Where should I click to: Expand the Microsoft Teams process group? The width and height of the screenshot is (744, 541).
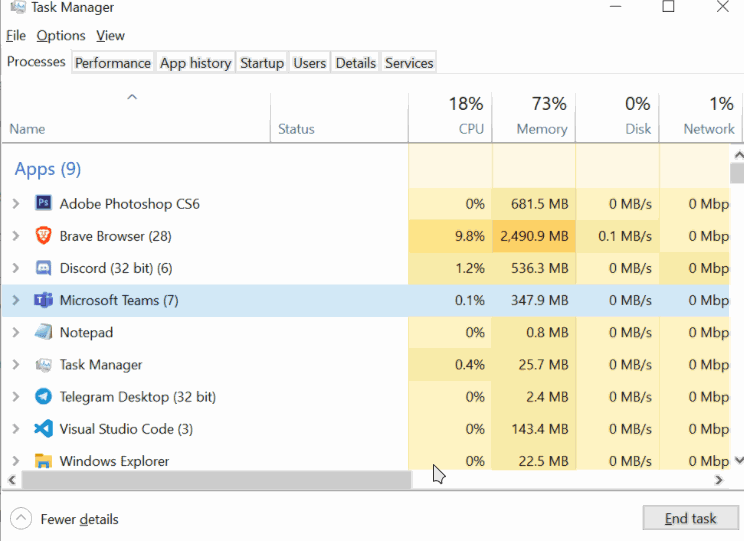[16, 300]
